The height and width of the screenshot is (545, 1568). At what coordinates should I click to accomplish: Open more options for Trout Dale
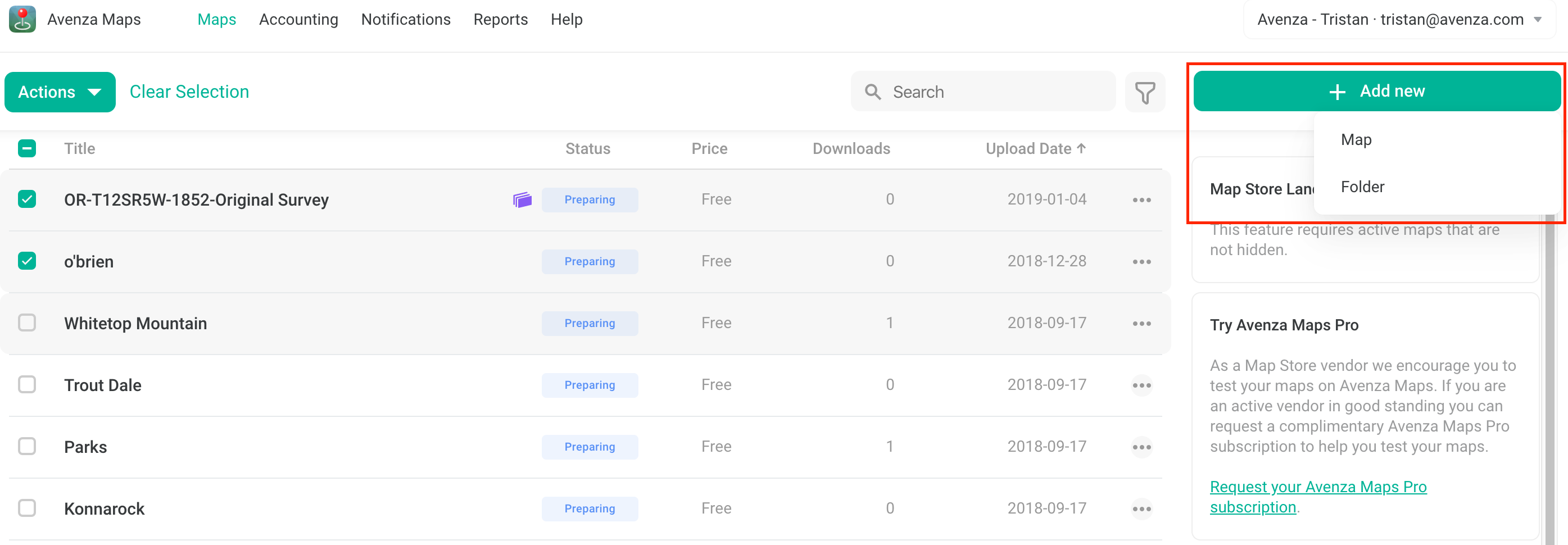tap(1141, 385)
